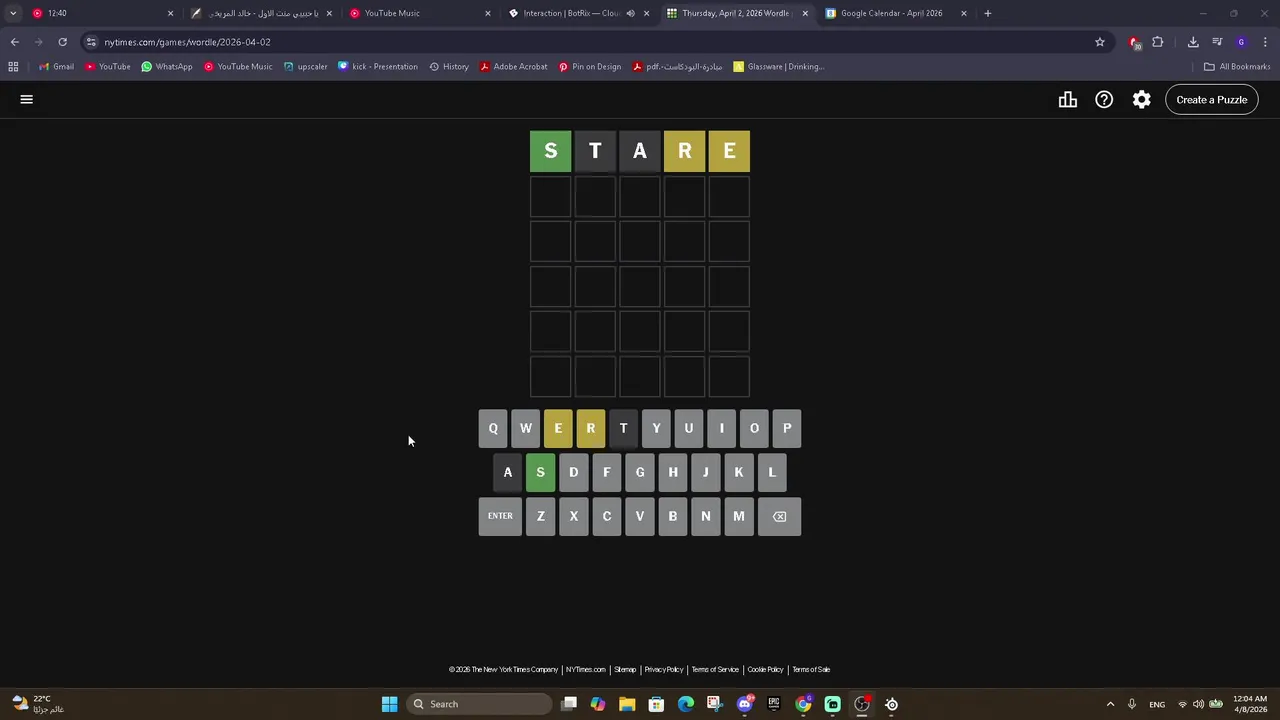
Task: Open the WhatsApp bookmark
Action: pyautogui.click(x=167, y=67)
